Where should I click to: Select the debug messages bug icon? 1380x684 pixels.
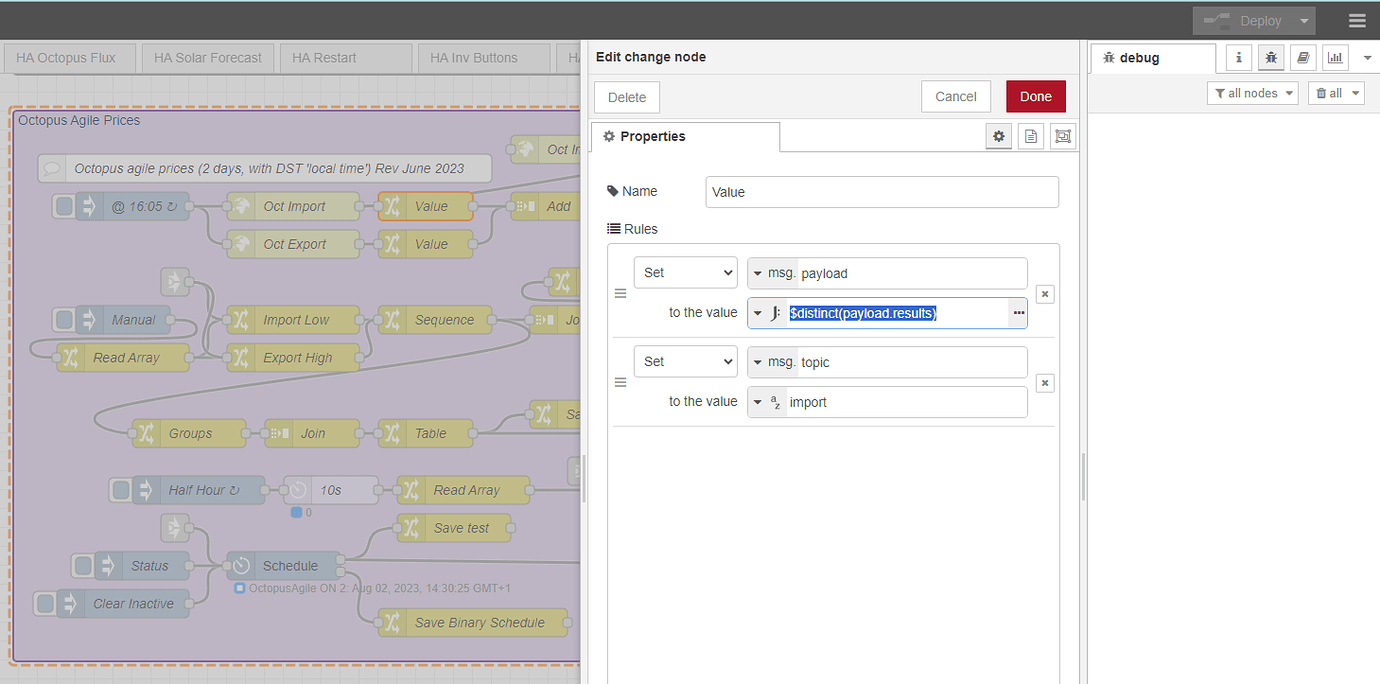(1271, 57)
